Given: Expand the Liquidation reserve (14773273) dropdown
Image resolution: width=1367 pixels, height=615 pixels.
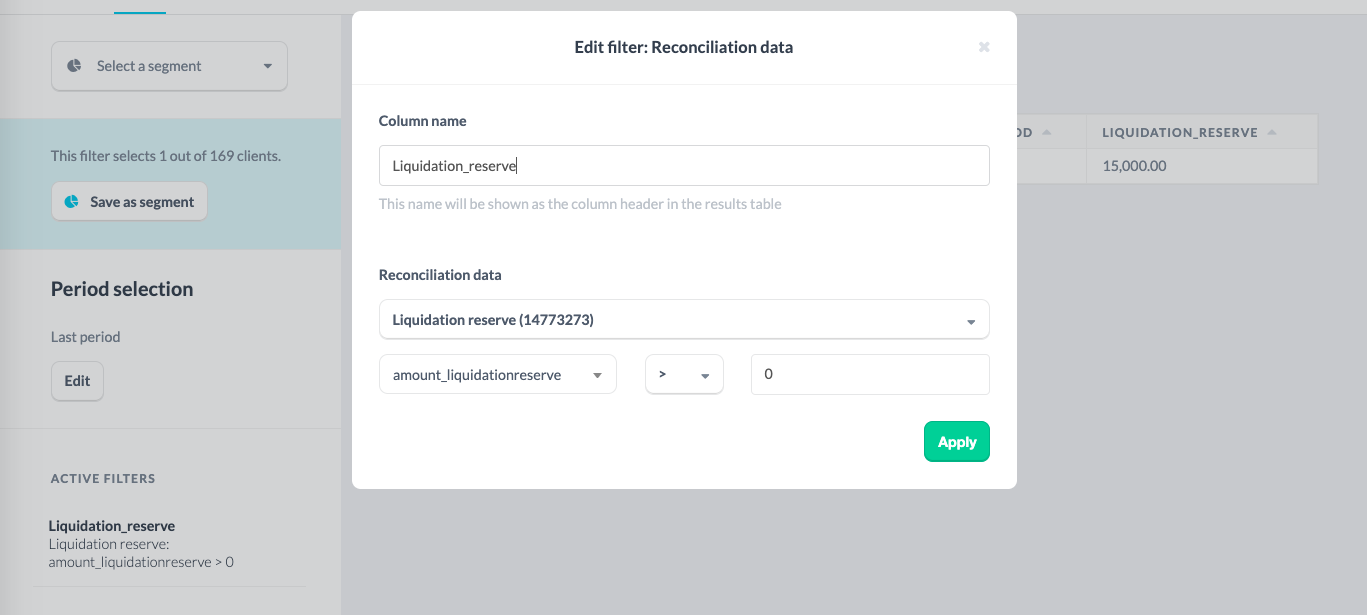Looking at the screenshot, I should point(684,320).
